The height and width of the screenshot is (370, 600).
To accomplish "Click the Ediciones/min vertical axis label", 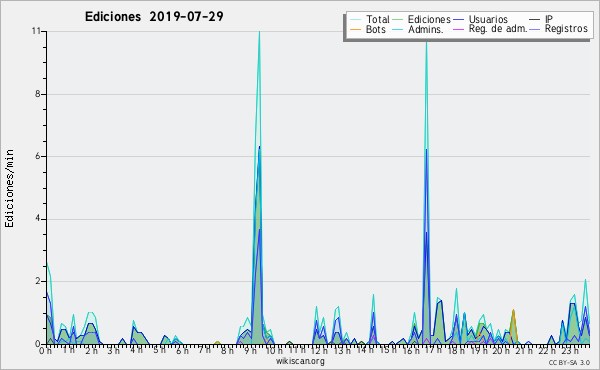I will click(x=9, y=188).
